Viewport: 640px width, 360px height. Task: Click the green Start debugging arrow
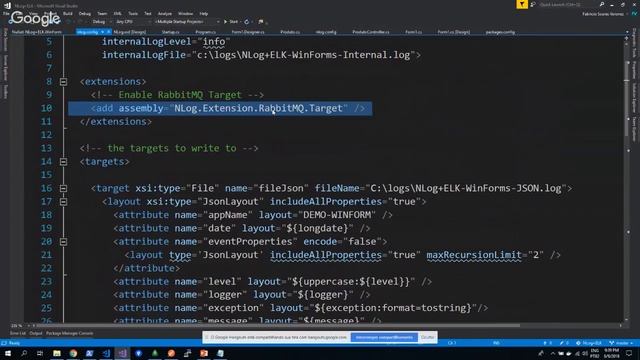tap(225, 22)
